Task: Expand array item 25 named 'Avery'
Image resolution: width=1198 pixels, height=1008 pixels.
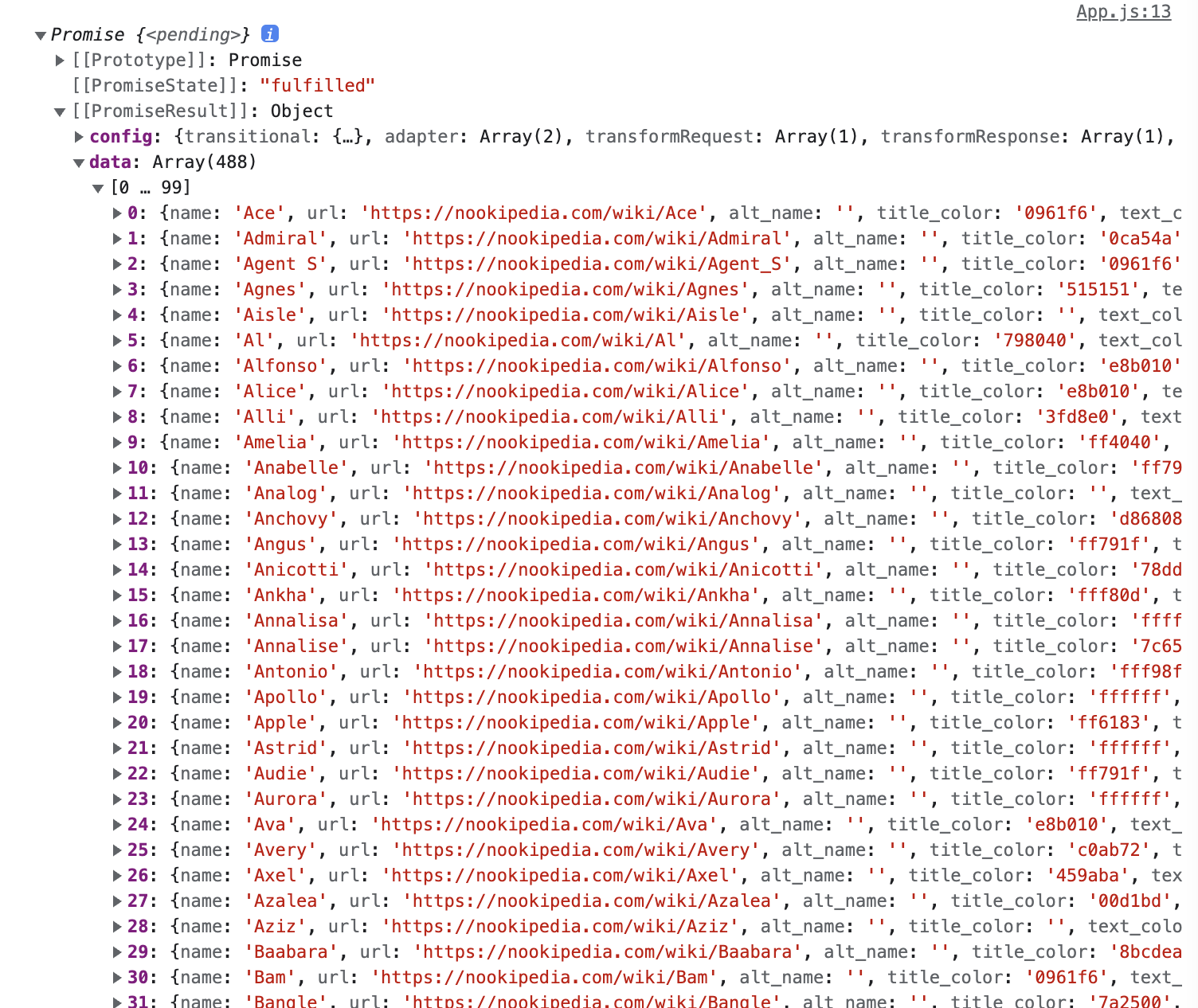Action: tap(117, 850)
